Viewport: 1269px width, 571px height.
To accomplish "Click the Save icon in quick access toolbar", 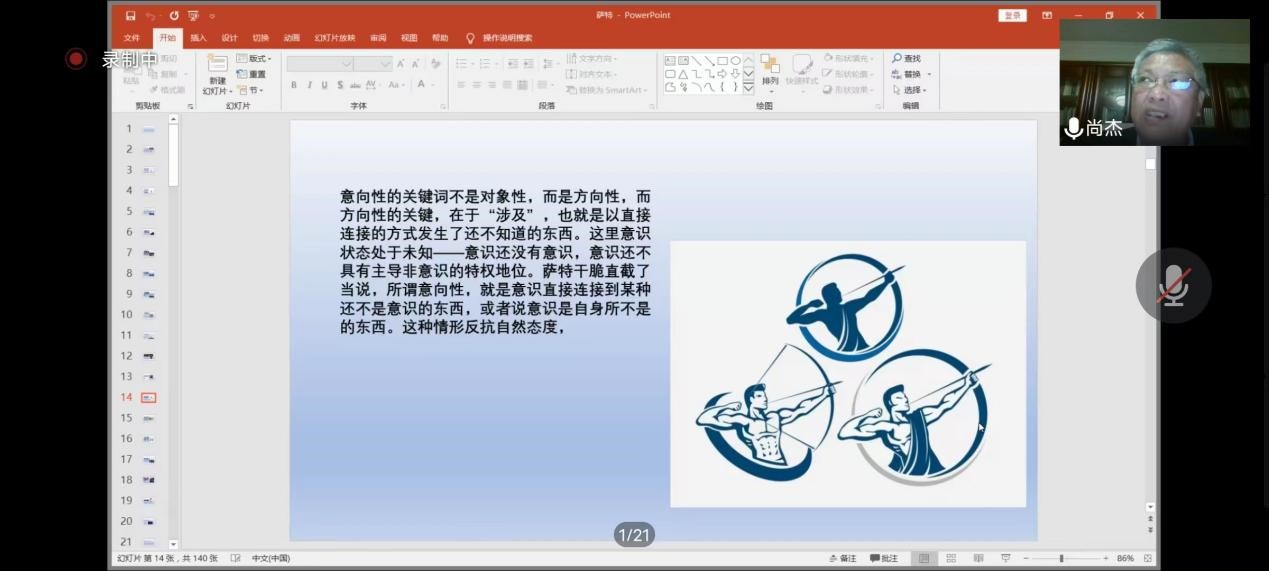I will [130, 16].
